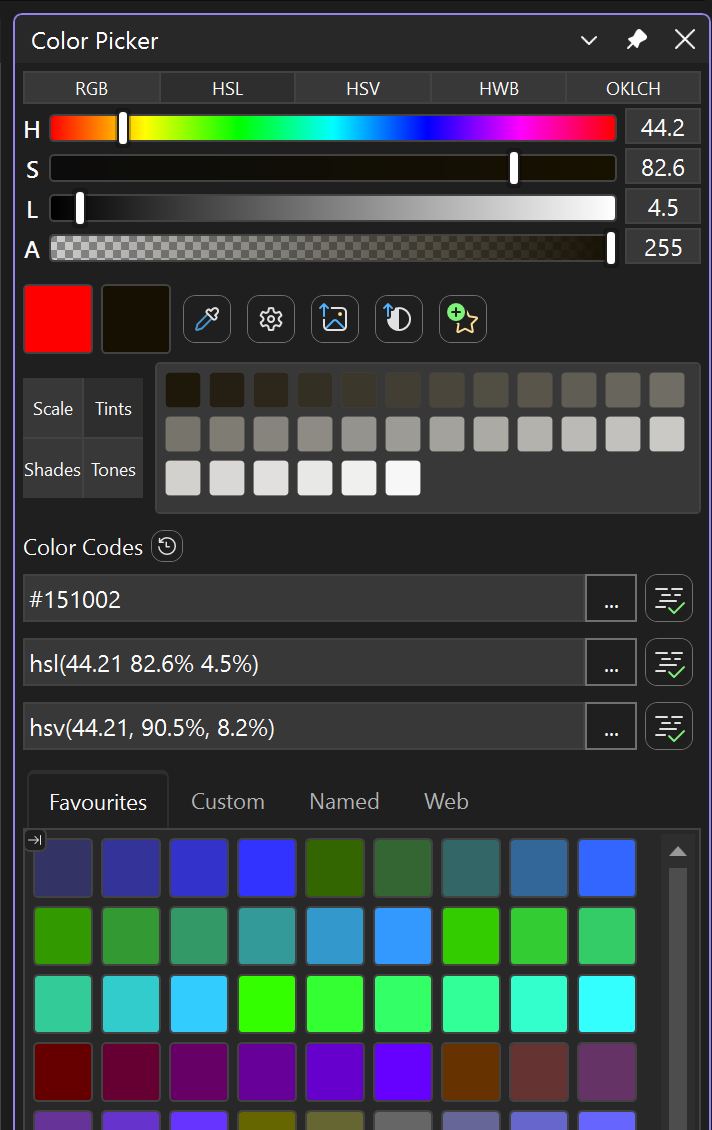The image size is (712, 1130).
Task: Expand the ellipsis menu next to hsl code
Action: 611,662
